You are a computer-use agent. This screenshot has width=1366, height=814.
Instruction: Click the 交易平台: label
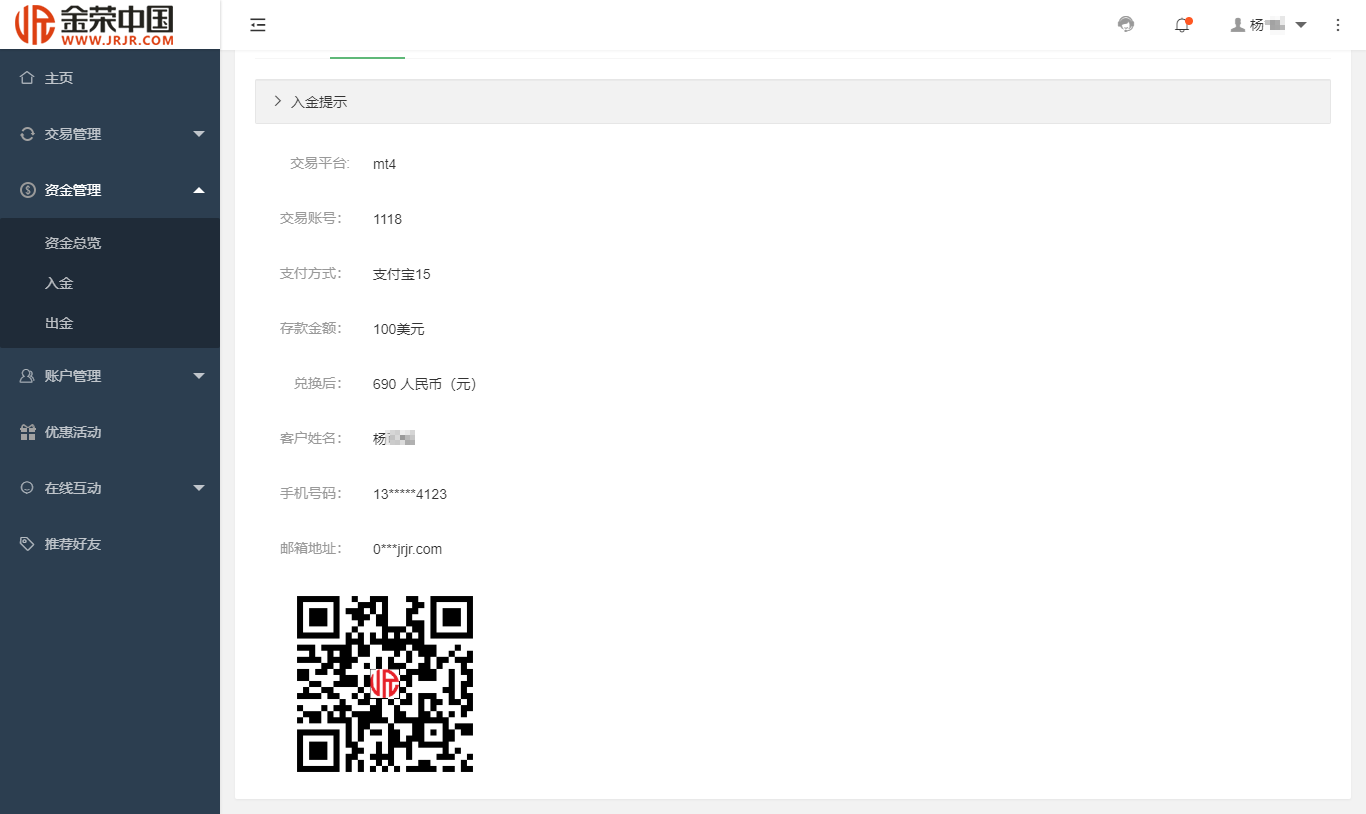point(320,163)
